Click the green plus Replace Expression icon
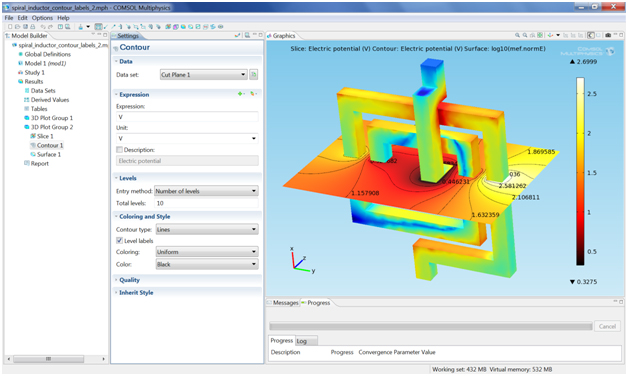Viewport: 628px width, 376px height. (241, 94)
